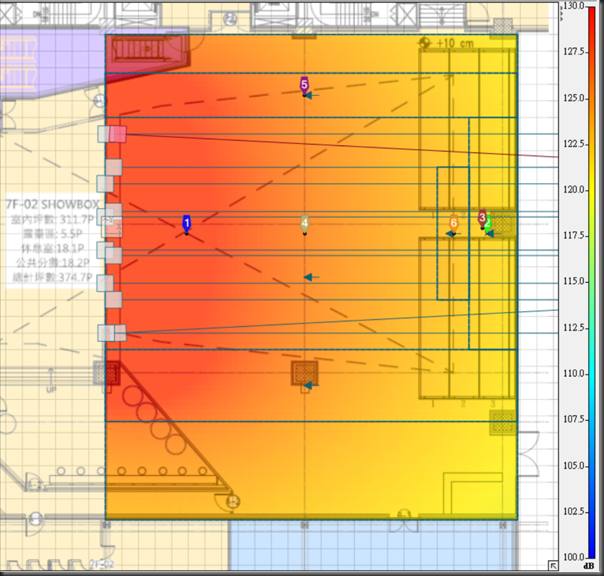Click the '18.2P' shared area line
Screen dimensions: 604x576
click(52, 263)
